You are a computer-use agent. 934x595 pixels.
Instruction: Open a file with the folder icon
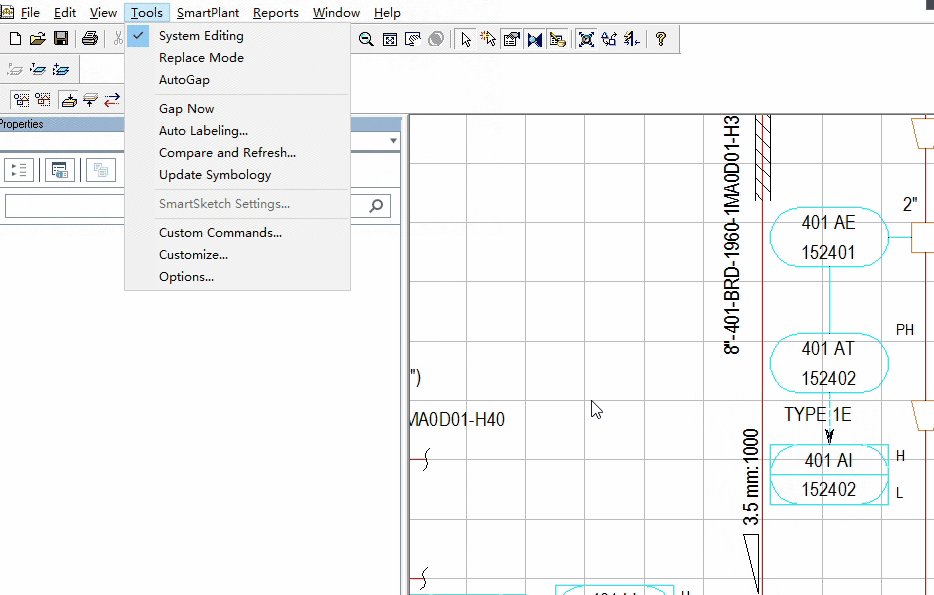[x=38, y=39]
